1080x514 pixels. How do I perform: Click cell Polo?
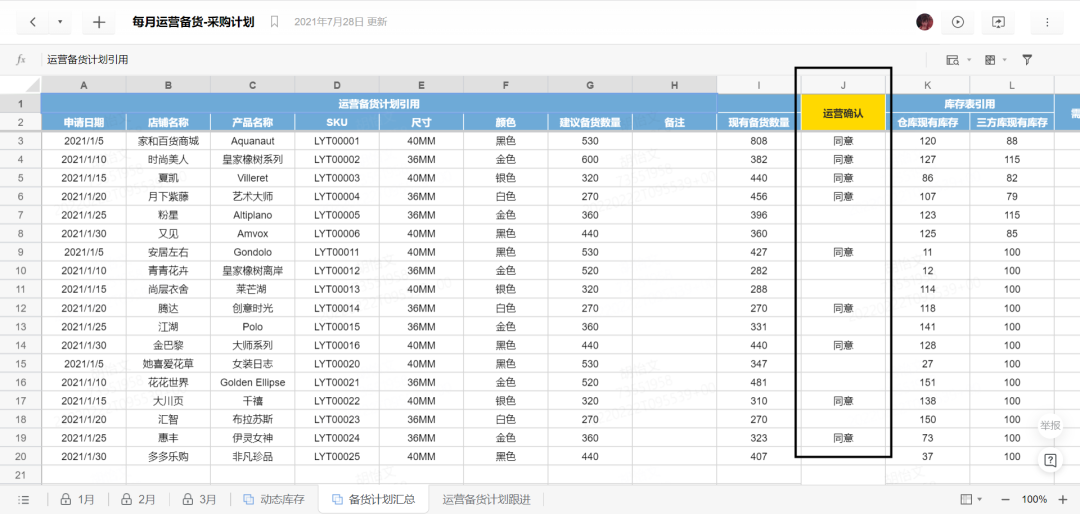point(252,327)
